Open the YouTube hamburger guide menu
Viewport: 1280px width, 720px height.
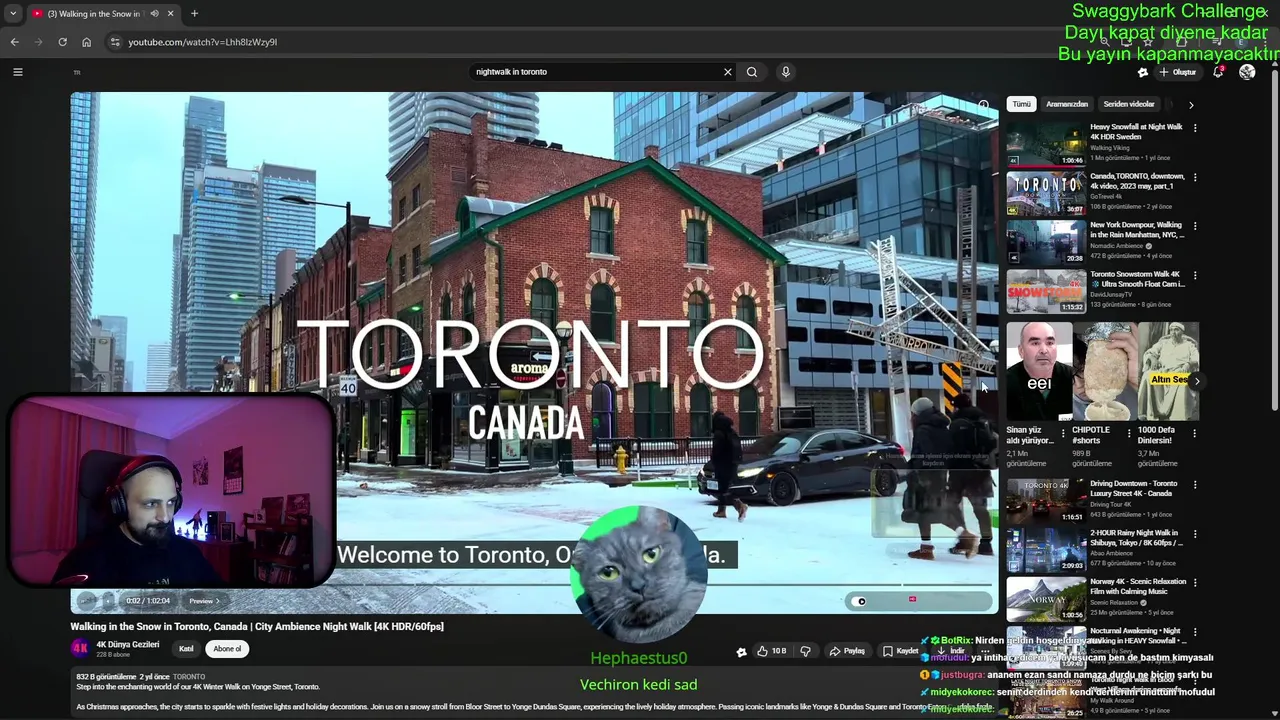(17, 72)
